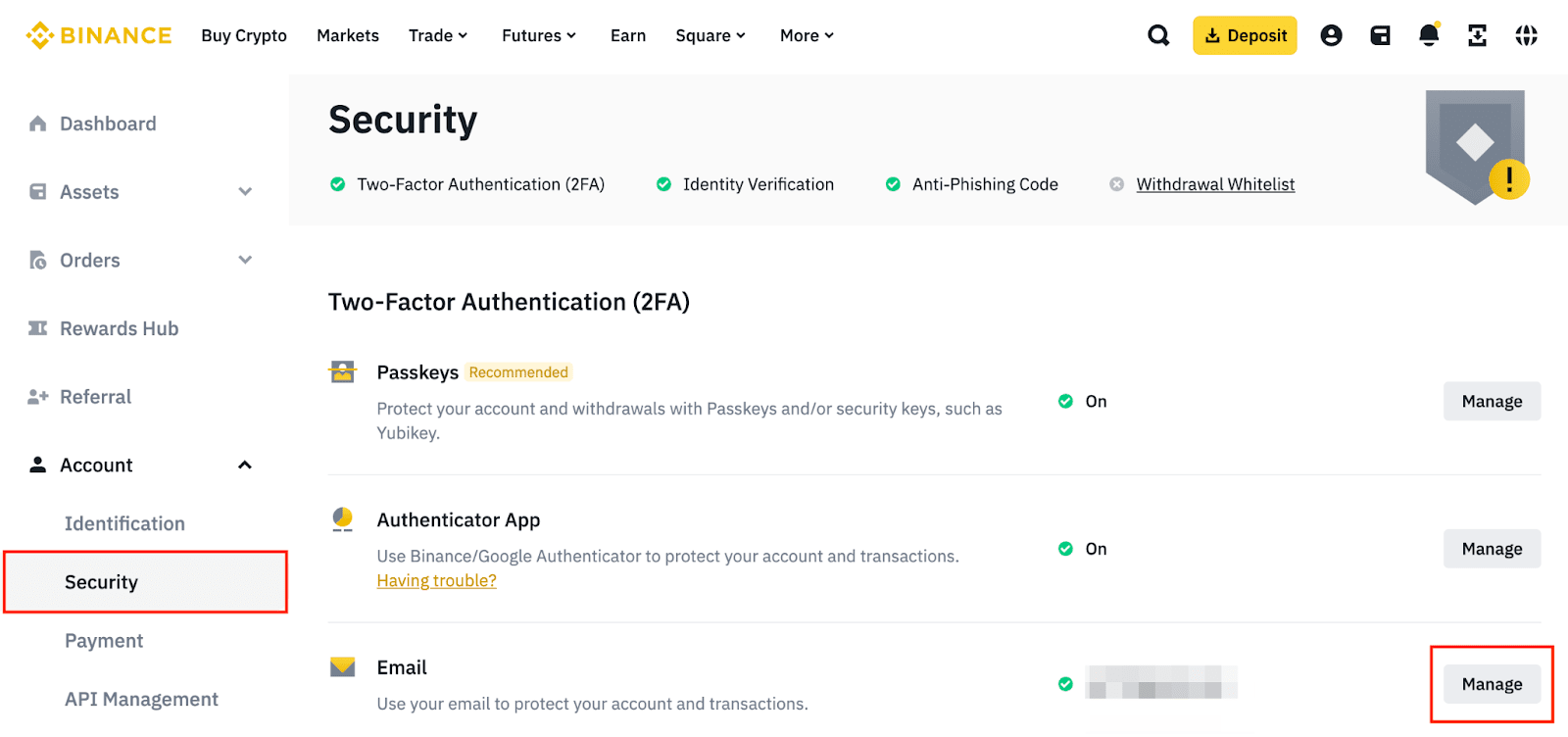Viewport: 1568px width, 737px height.
Task: Click the Security page title
Action: [x=403, y=120]
